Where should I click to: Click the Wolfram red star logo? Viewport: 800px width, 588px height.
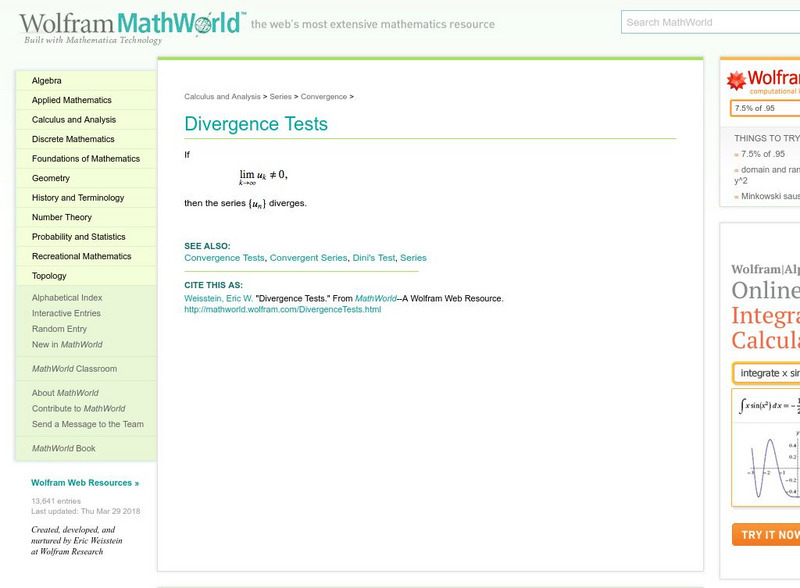736,81
